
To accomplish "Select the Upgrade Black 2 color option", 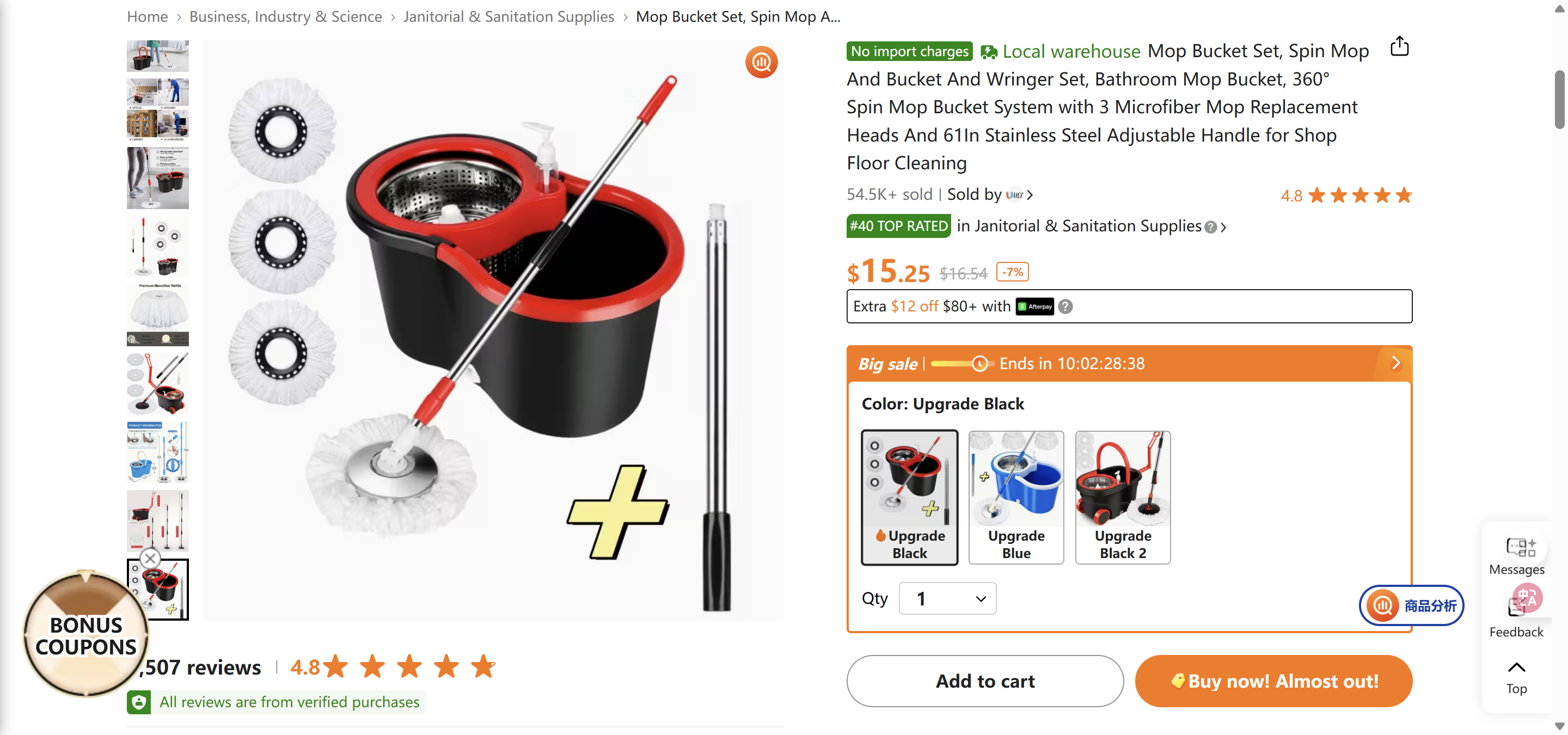I will point(1123,497).
